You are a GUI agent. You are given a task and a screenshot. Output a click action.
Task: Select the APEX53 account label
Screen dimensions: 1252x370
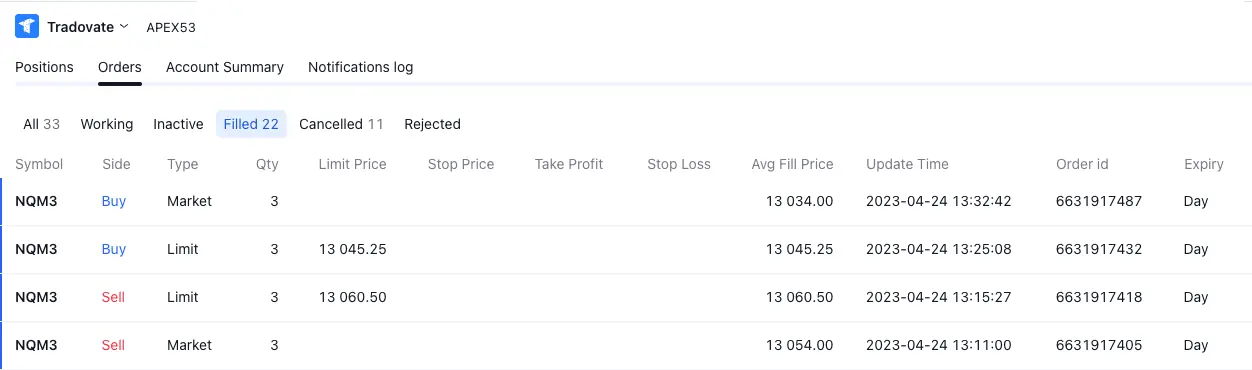pos(171,27)
